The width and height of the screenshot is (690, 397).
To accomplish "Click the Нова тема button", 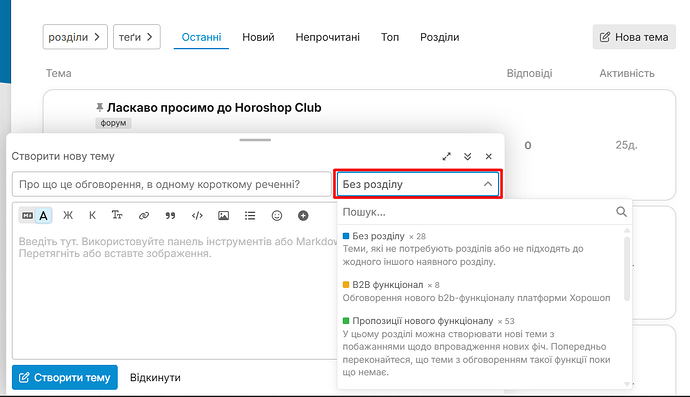I will coord(634,37).
